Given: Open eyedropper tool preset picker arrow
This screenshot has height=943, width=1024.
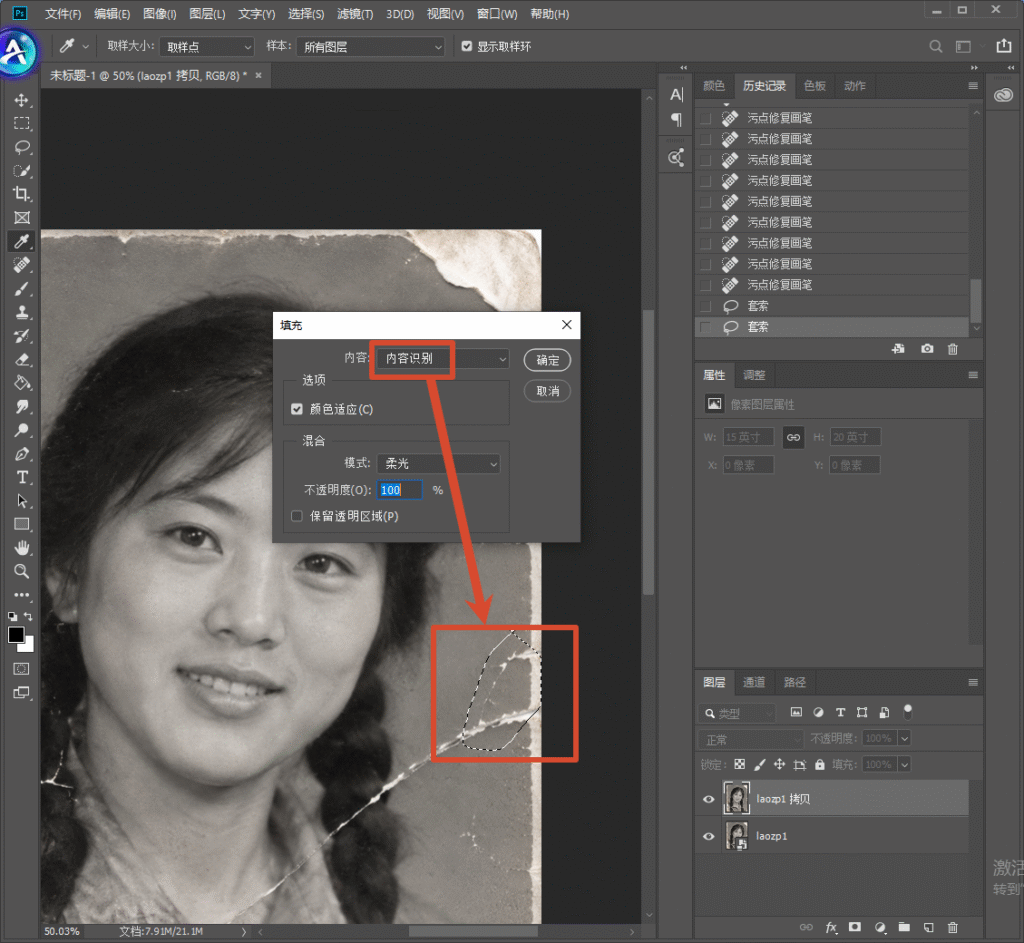Looking at the screenshot, I should click(x=86, y=46).
